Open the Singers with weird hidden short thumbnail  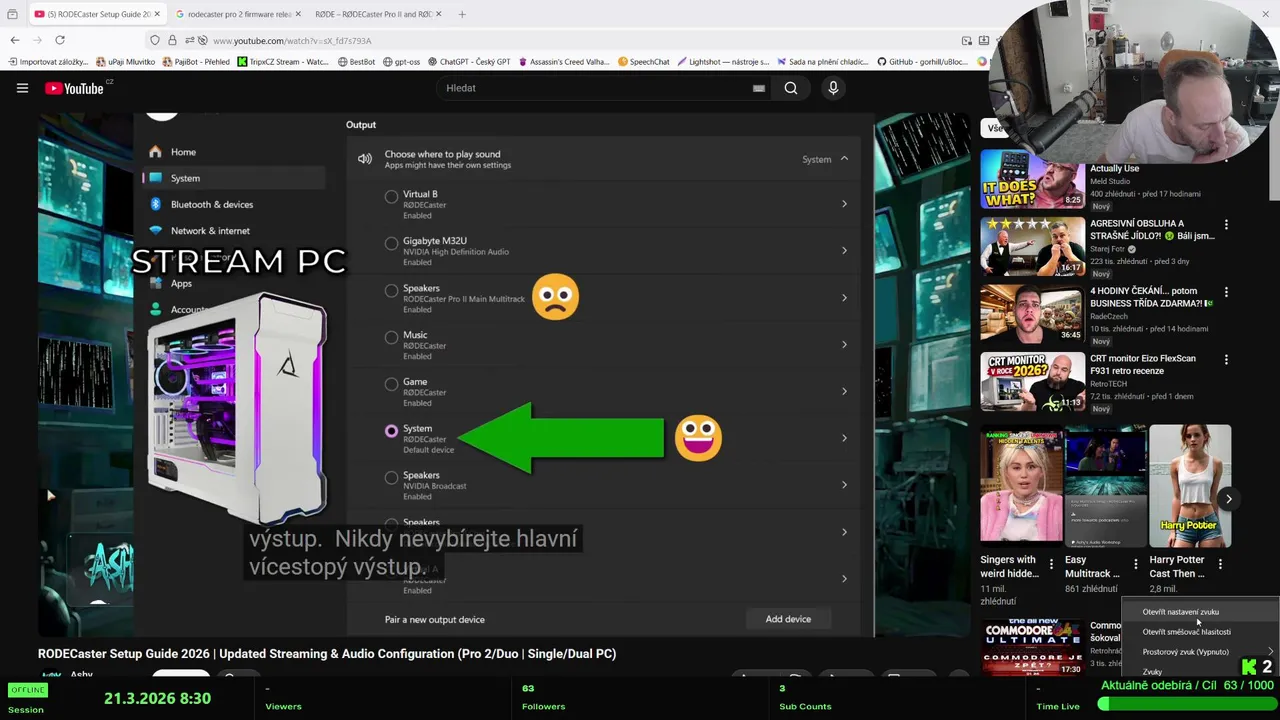(1021, 484)
